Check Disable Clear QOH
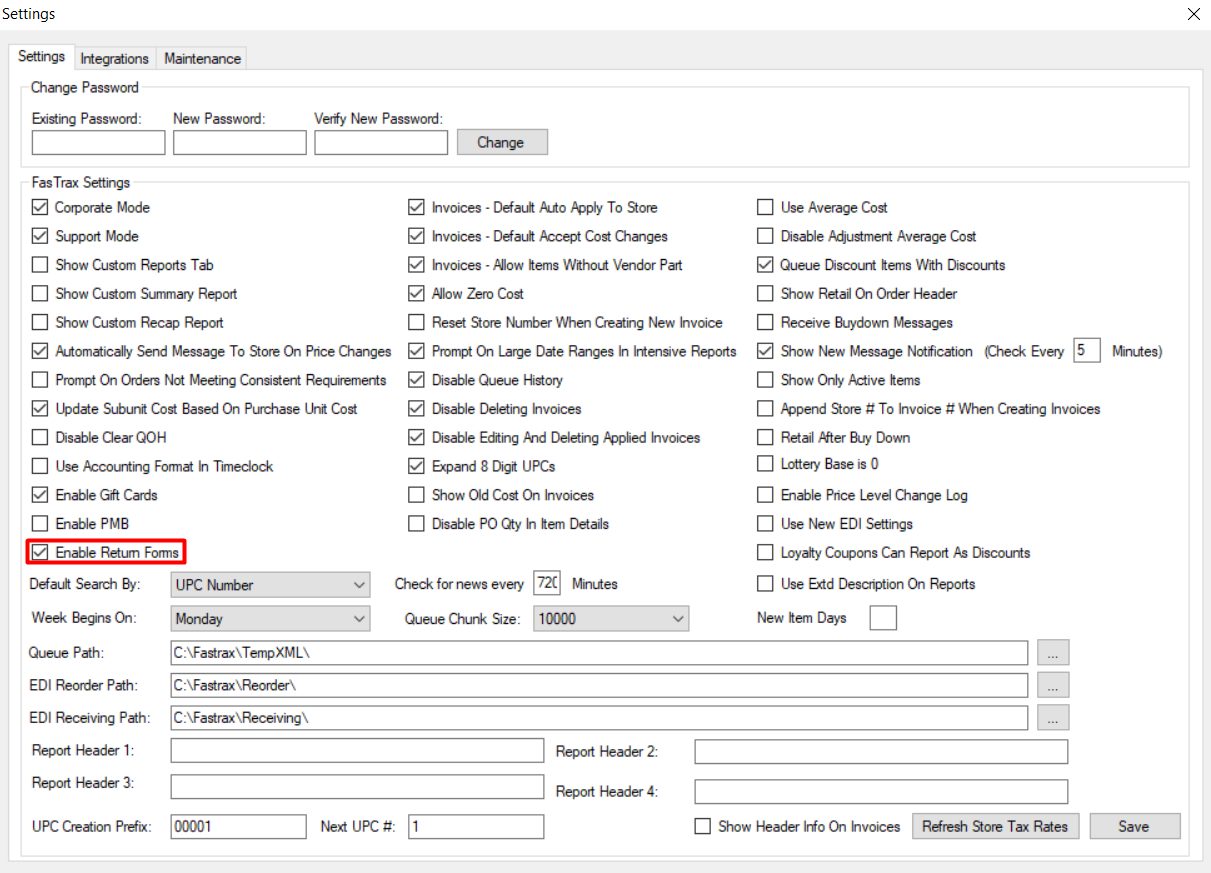Screen dimensions: 1211x873 (40, 437)
